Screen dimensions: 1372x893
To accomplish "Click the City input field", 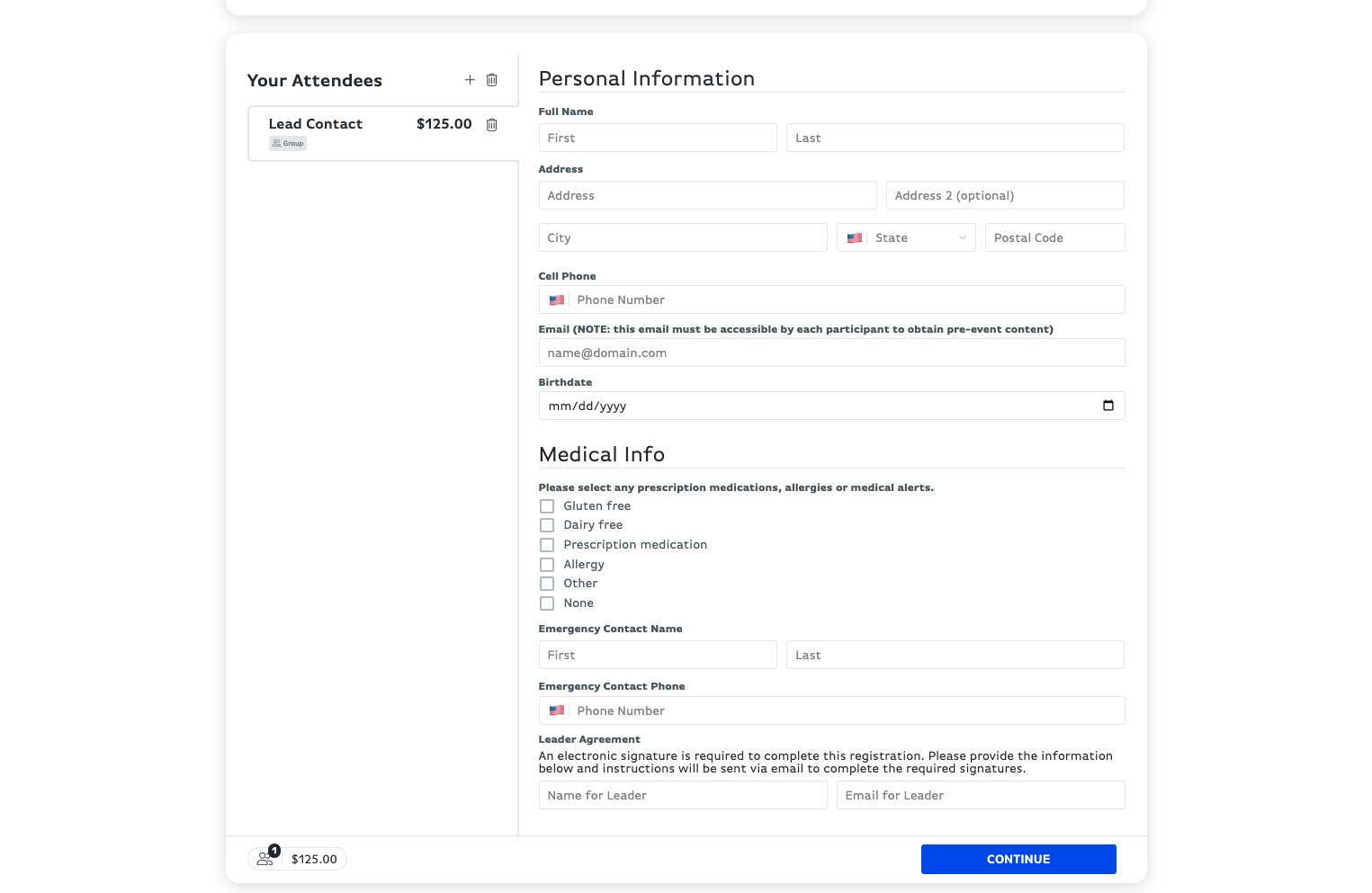I will pos(683,237).
